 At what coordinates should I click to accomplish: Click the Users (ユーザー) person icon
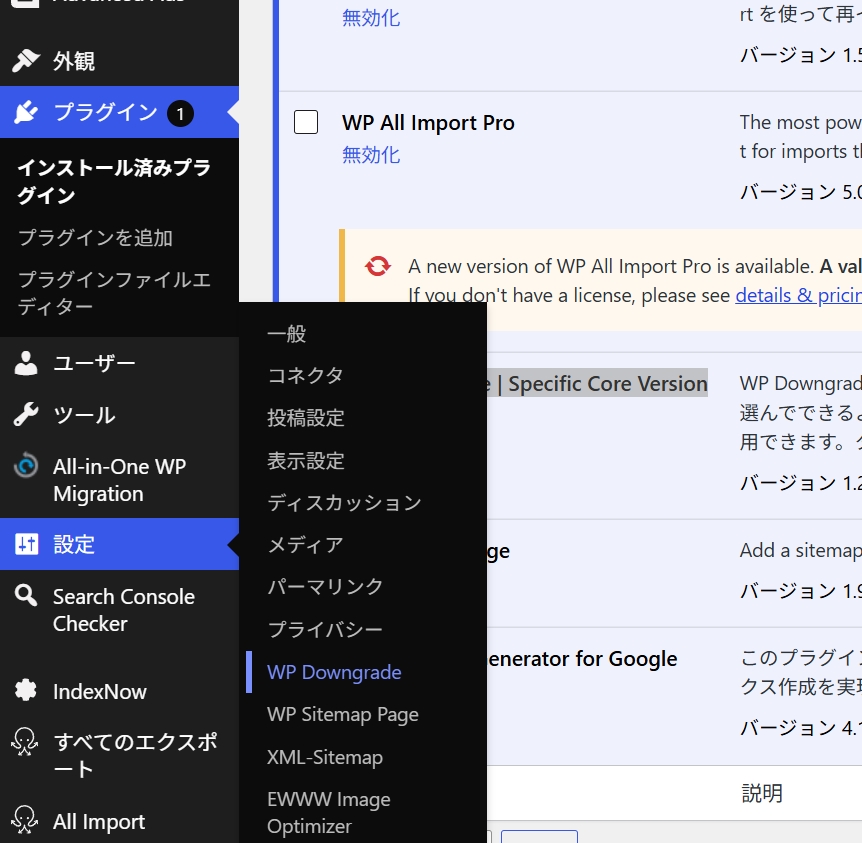(x=25, y=363)
